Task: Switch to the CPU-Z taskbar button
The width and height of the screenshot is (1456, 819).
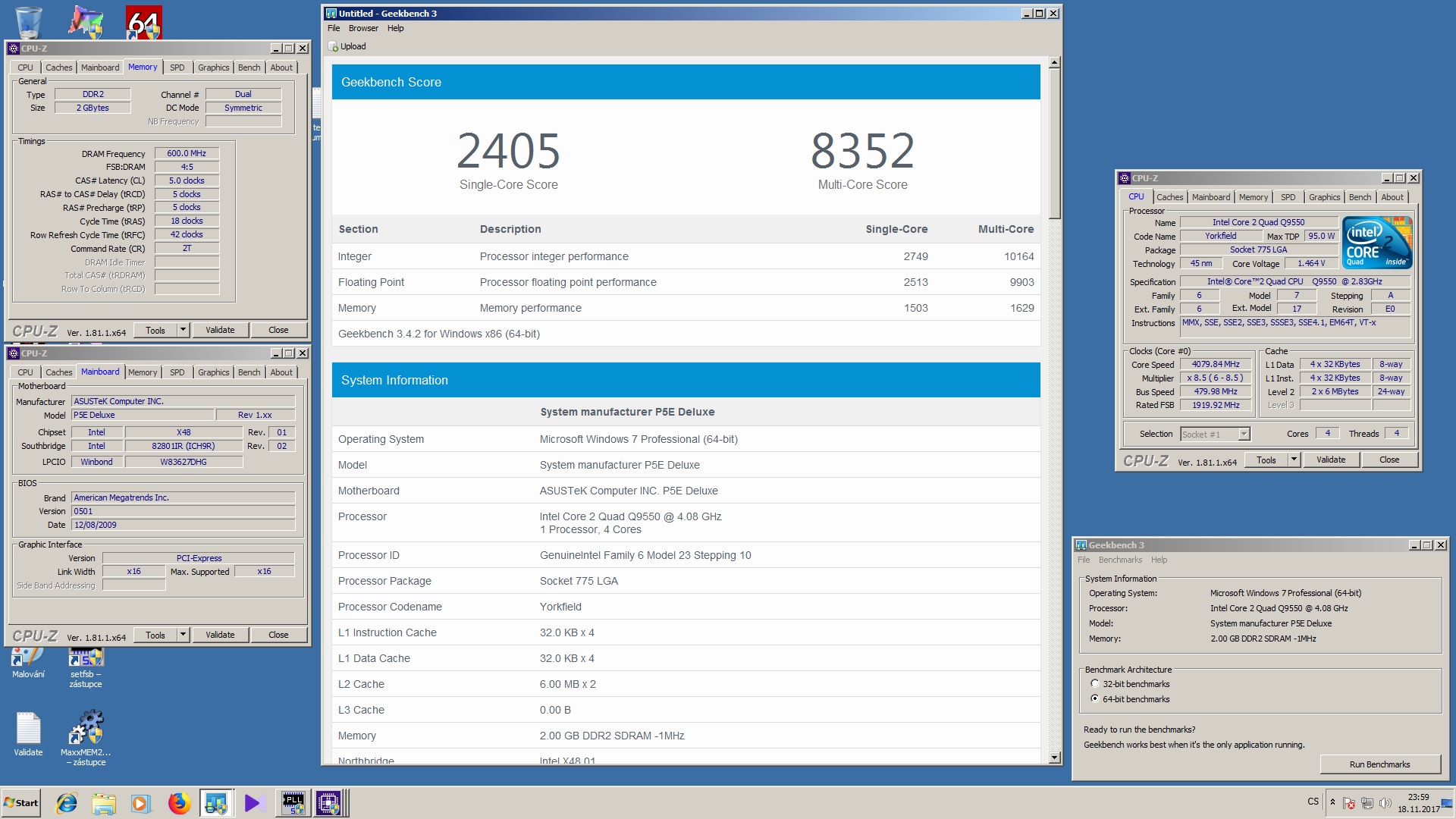Action: tap(330, 803)
